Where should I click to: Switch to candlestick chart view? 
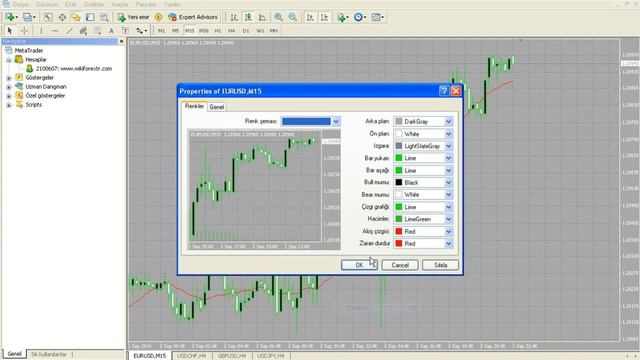(248, 17)
